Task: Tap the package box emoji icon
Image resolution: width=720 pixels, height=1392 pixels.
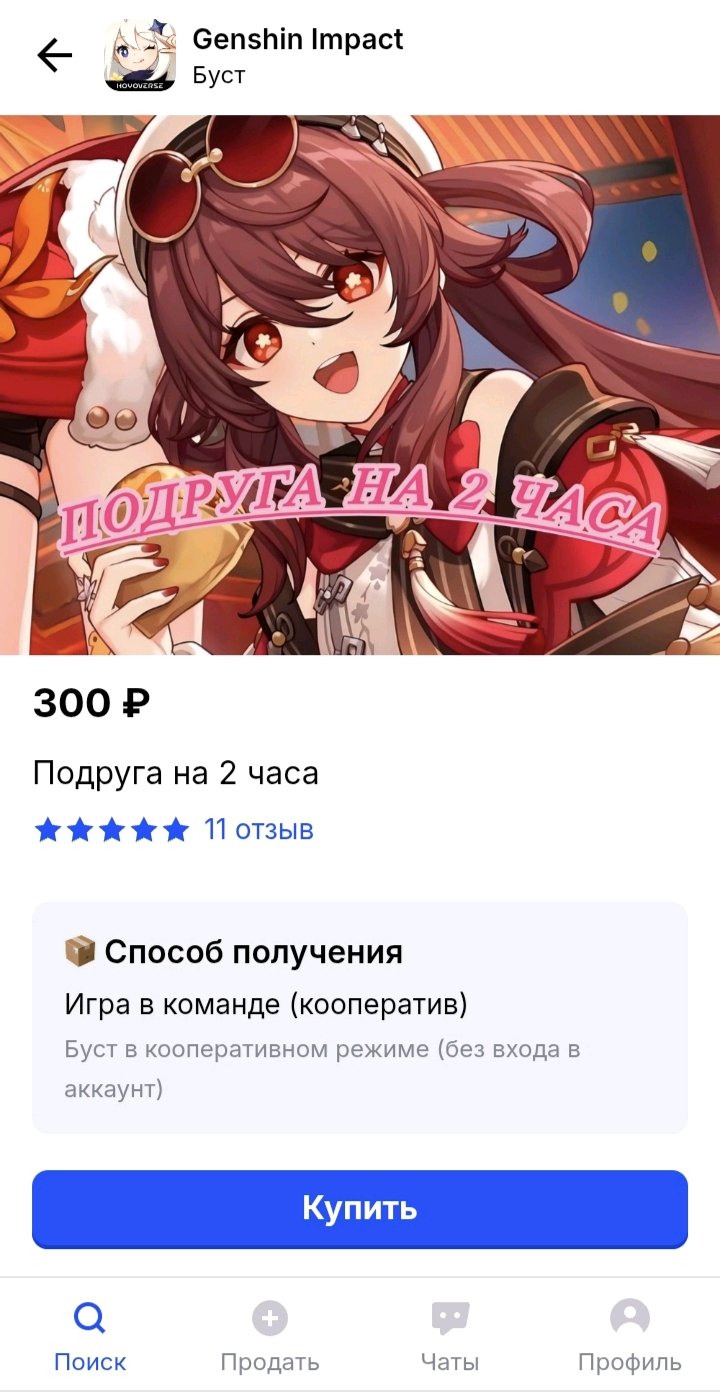Action: 80,951
